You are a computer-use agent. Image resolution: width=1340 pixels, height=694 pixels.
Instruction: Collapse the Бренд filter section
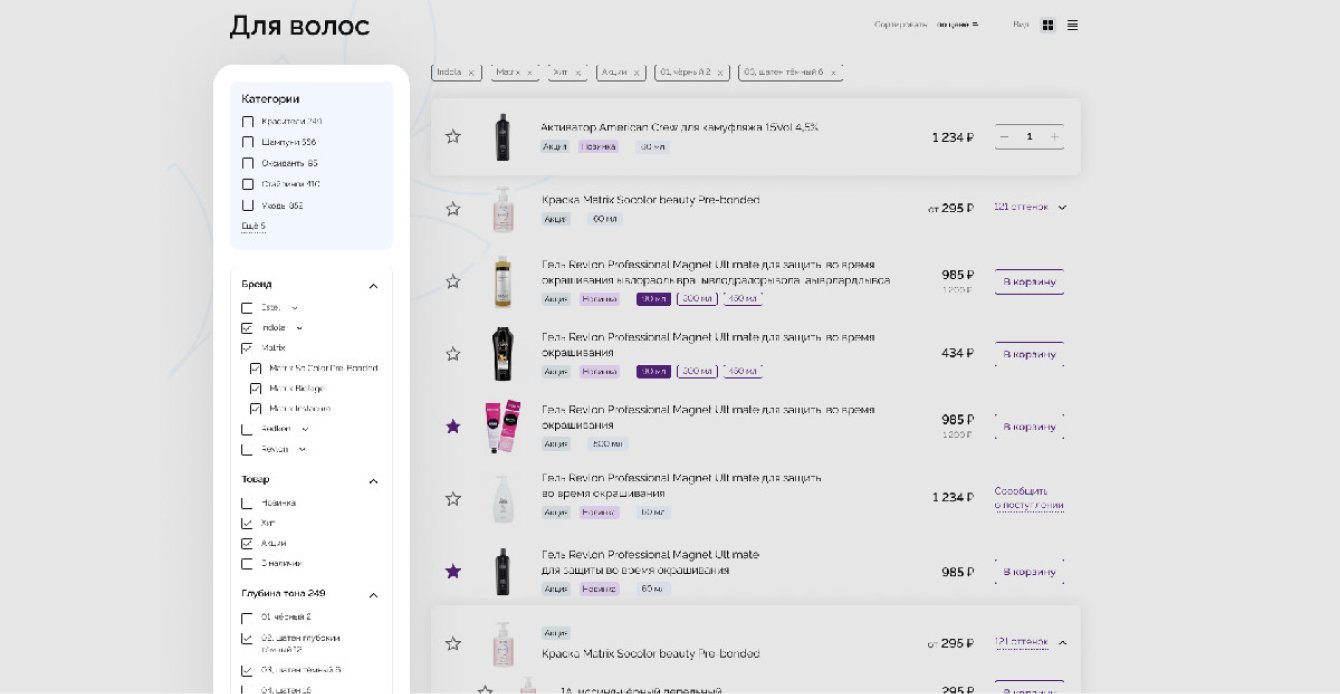pyautogui.click(x=373, y=286)
